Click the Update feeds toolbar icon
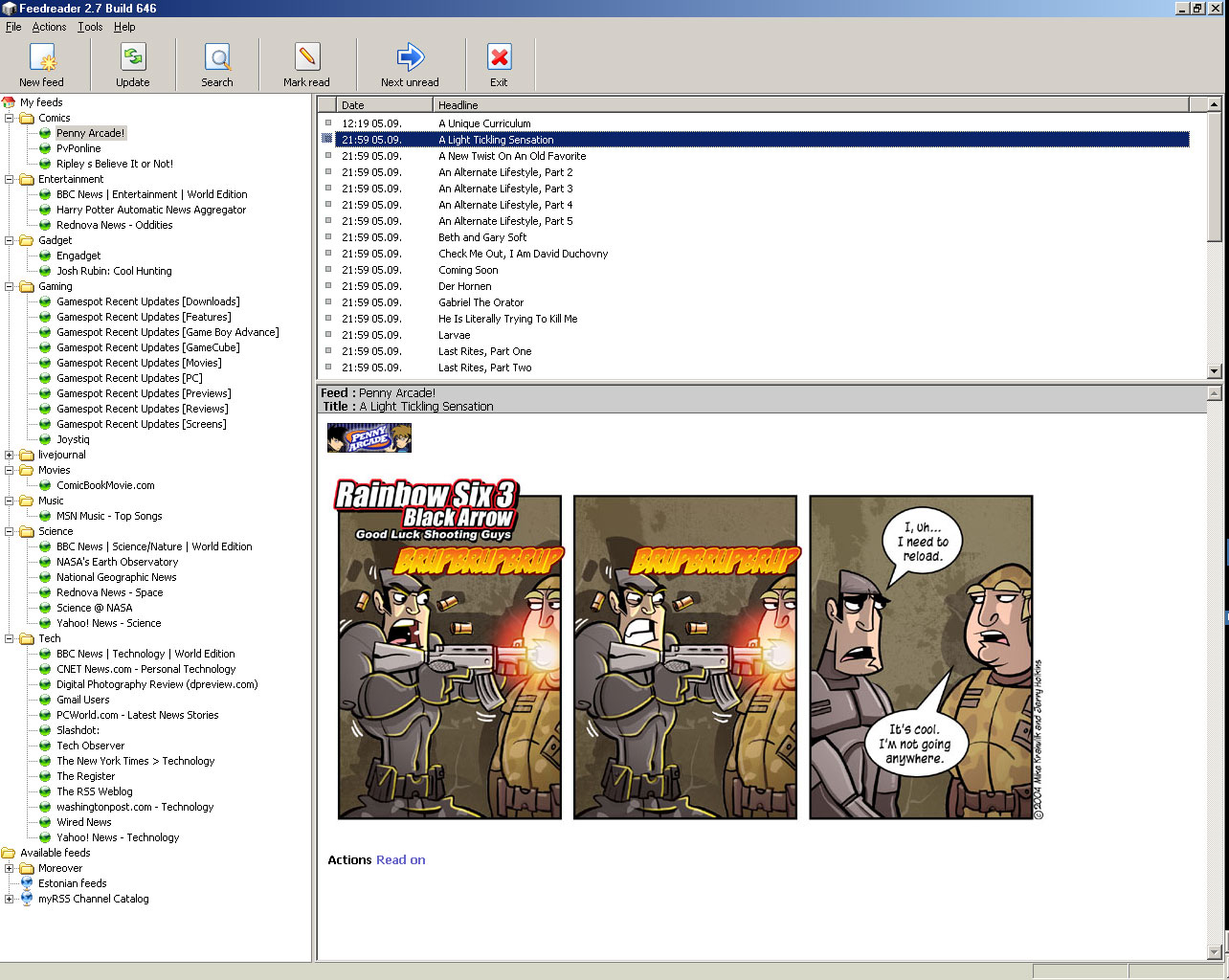Screen dimensions: 1229x980 133,57
